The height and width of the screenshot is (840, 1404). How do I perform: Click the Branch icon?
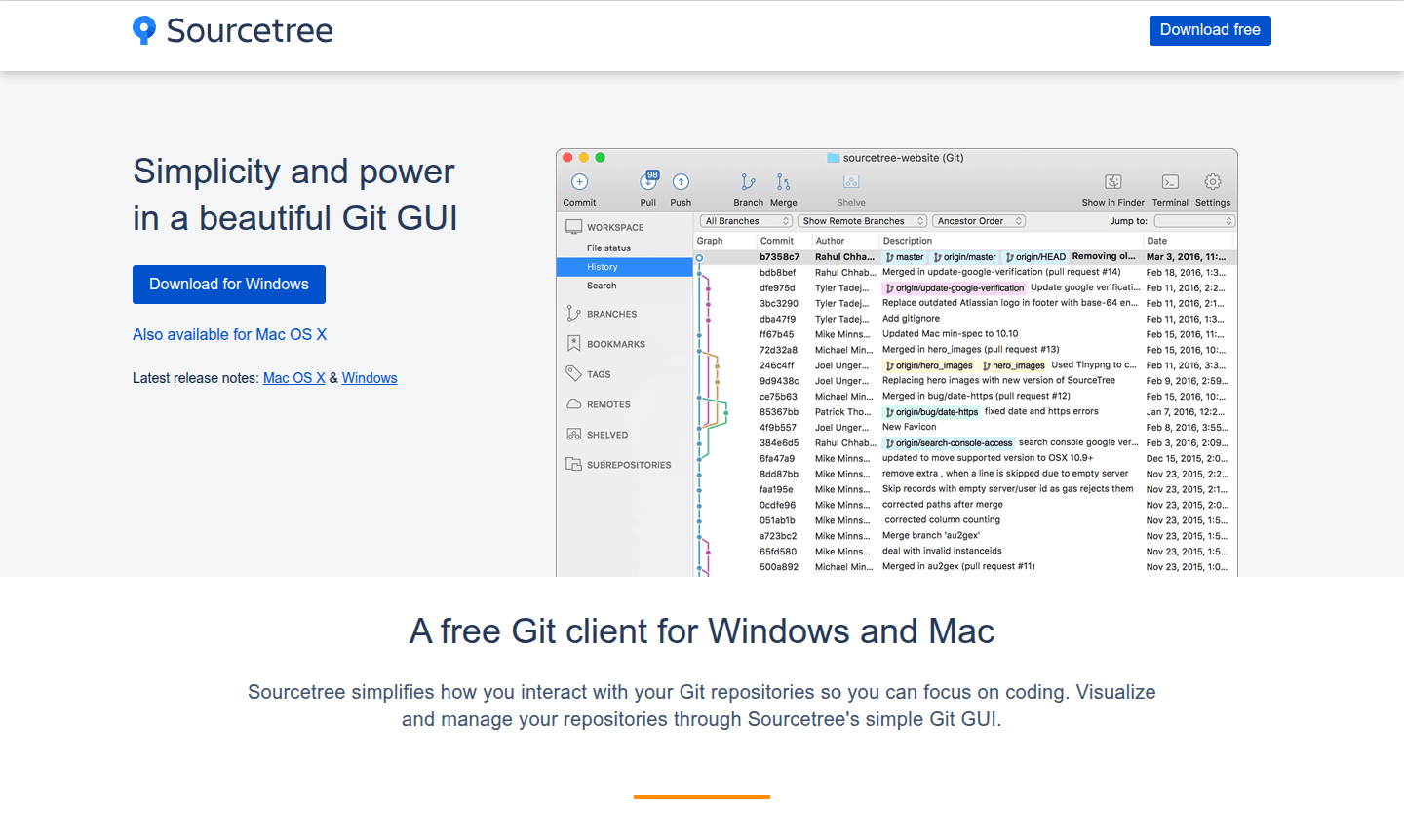point(748,185)
